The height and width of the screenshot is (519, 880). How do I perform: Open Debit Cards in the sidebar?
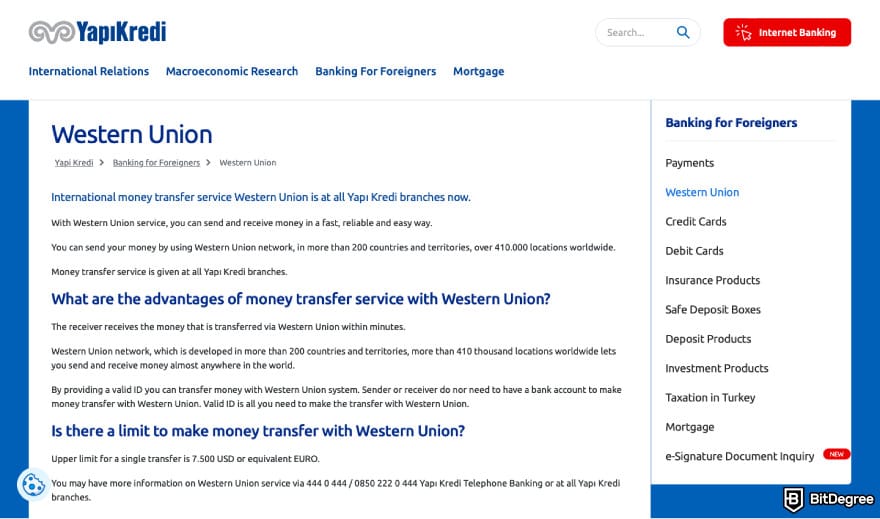tap(694, 251)
